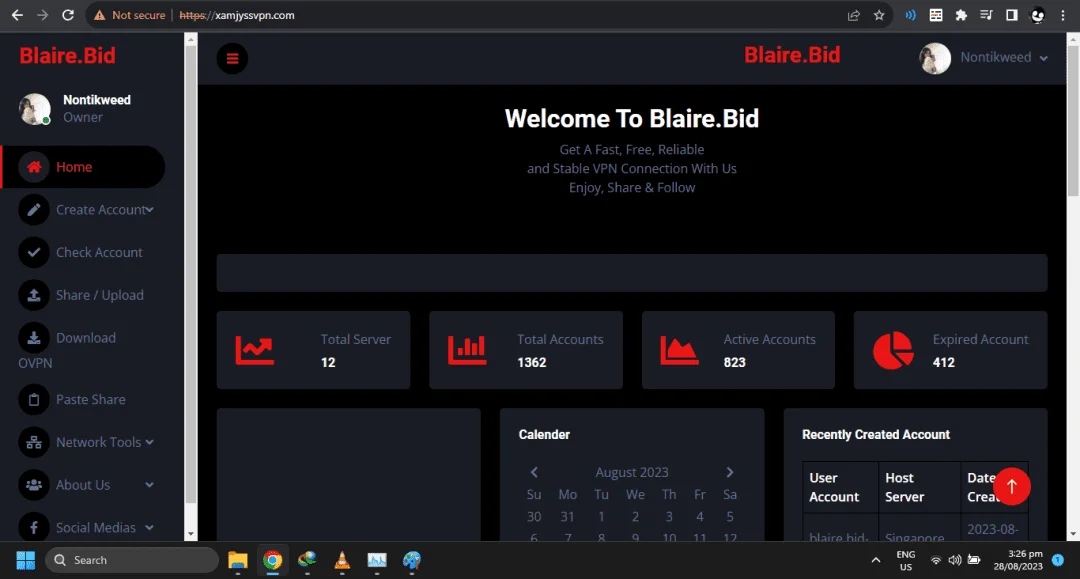
Task: Reload the page
Action: click(68, 15)
